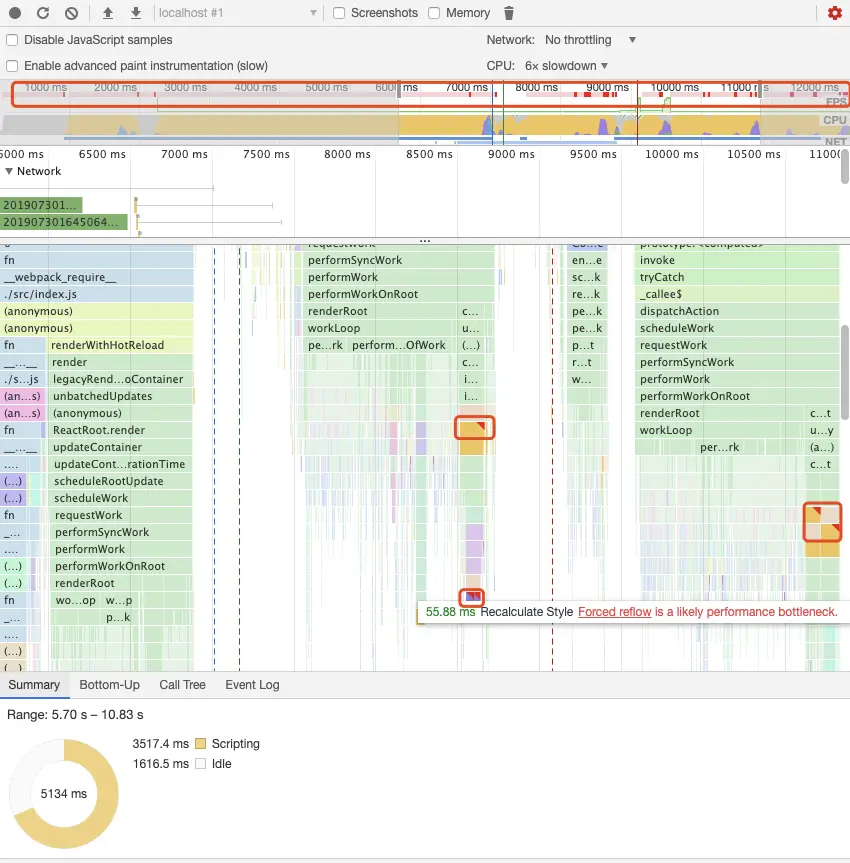Open the localhost #1 profile dropdown
850x863 pixels.
[x=238, y=13]
